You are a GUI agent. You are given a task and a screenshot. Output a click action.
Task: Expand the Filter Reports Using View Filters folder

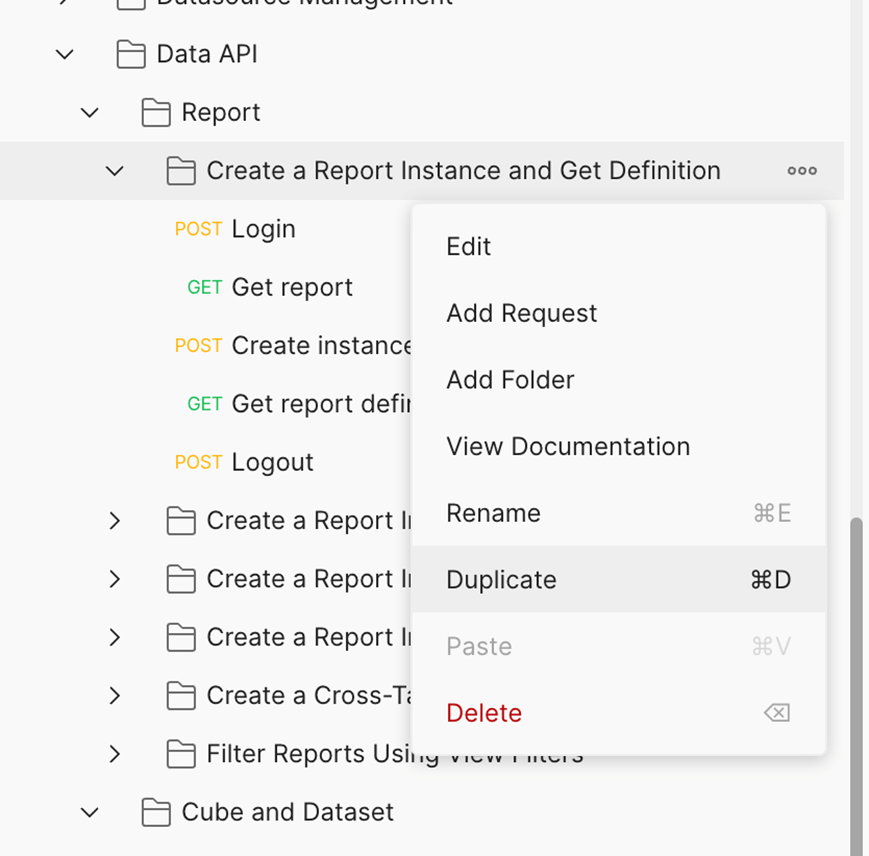click(x=114, y=754)
